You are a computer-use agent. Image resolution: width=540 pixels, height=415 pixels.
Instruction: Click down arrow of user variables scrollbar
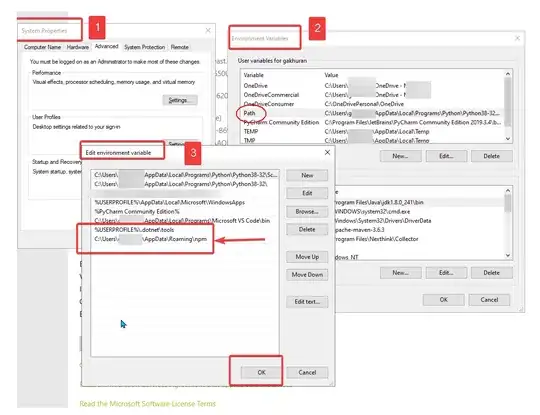(508, 138)
